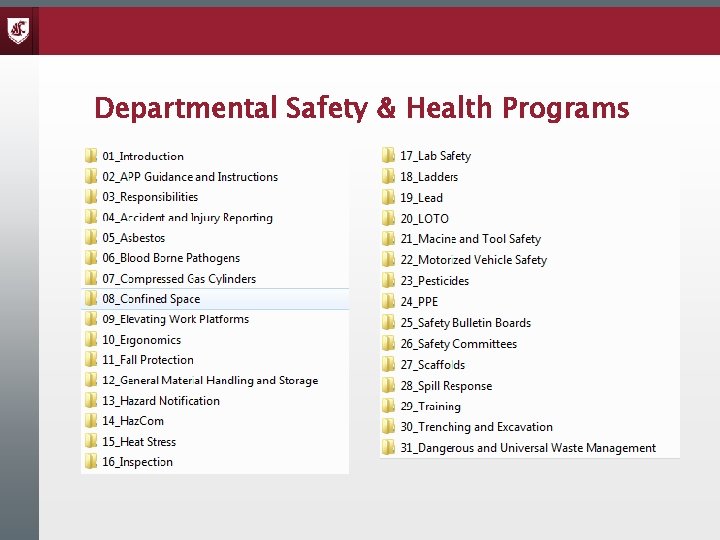Select the 11_Fall Protection folder name
Screen dimensions: 720x540
148,360
